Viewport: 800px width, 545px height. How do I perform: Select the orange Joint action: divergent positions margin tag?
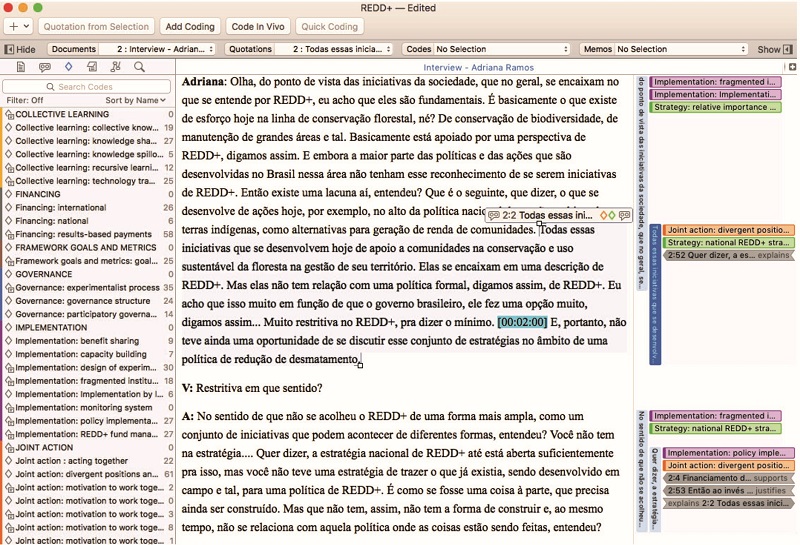coord(729,230)
